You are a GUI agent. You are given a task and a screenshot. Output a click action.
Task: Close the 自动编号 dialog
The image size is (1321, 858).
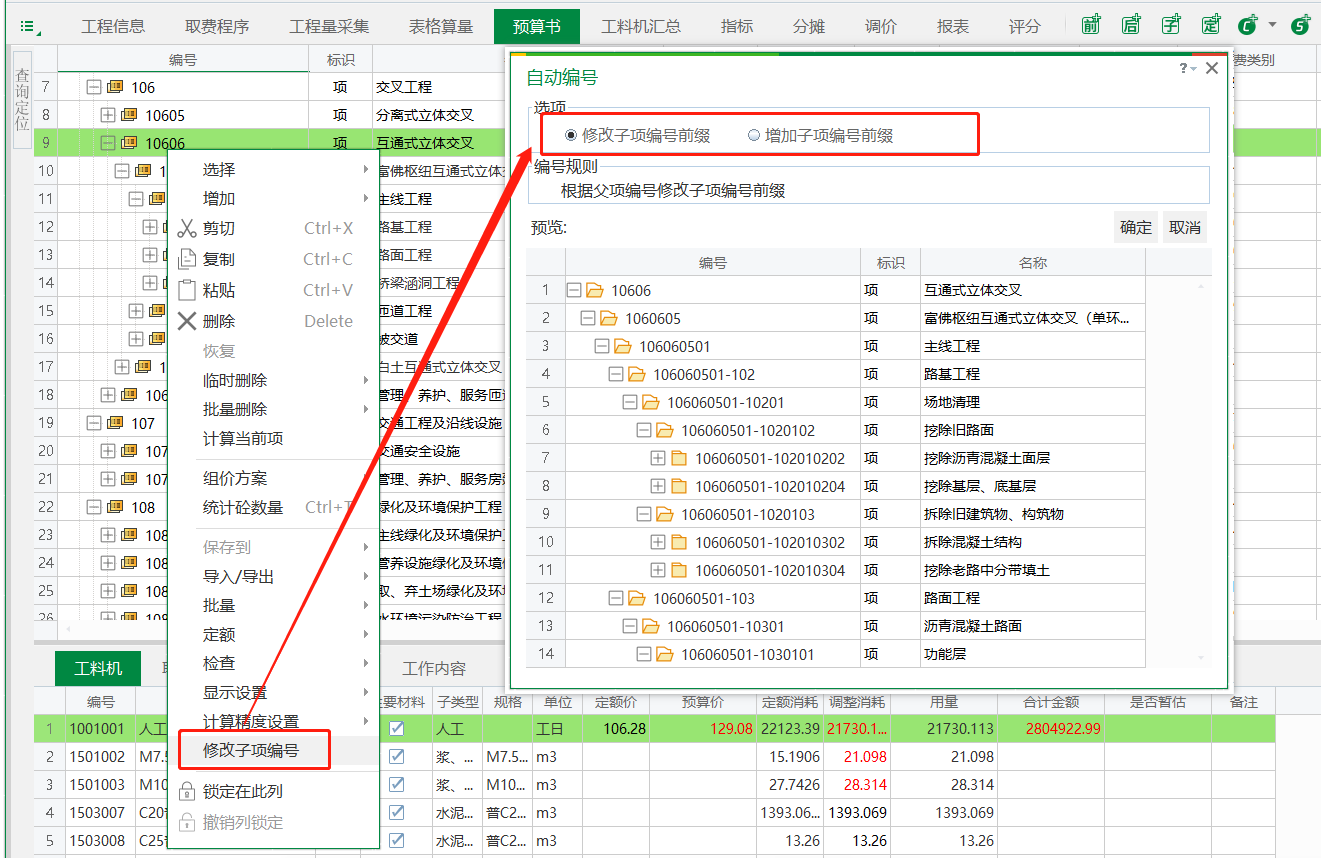[1212, 68]
